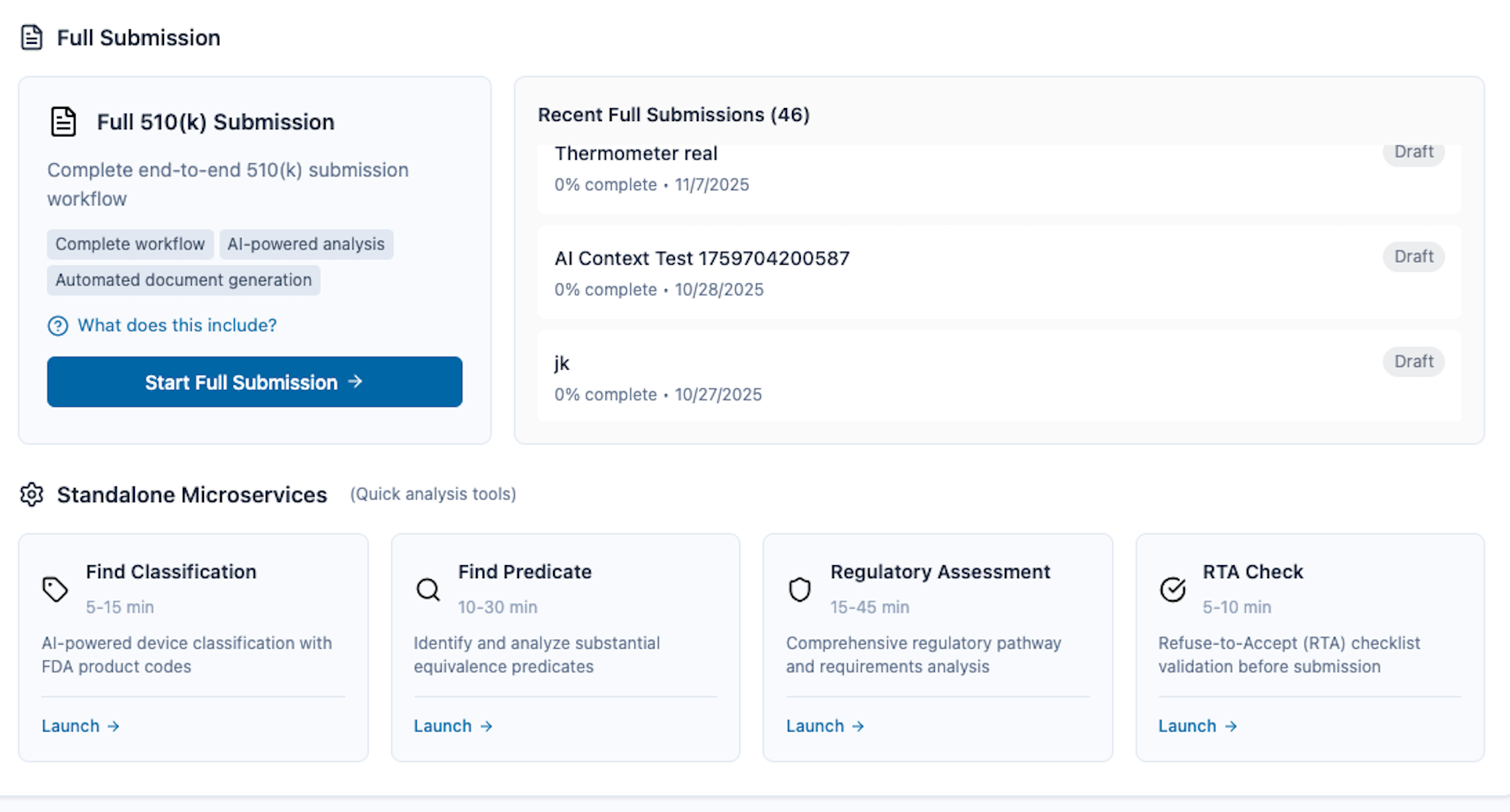
Task: Click the magnifying glass icon for Find Predicate
Action: 426,590
